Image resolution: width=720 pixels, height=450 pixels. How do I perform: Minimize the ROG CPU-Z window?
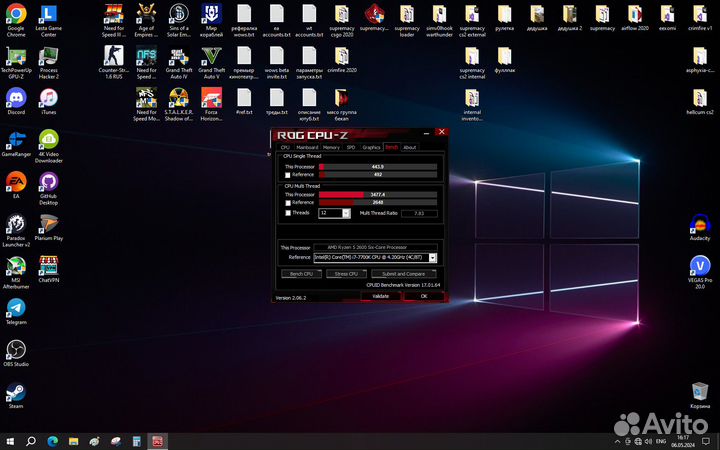(426, 133)
